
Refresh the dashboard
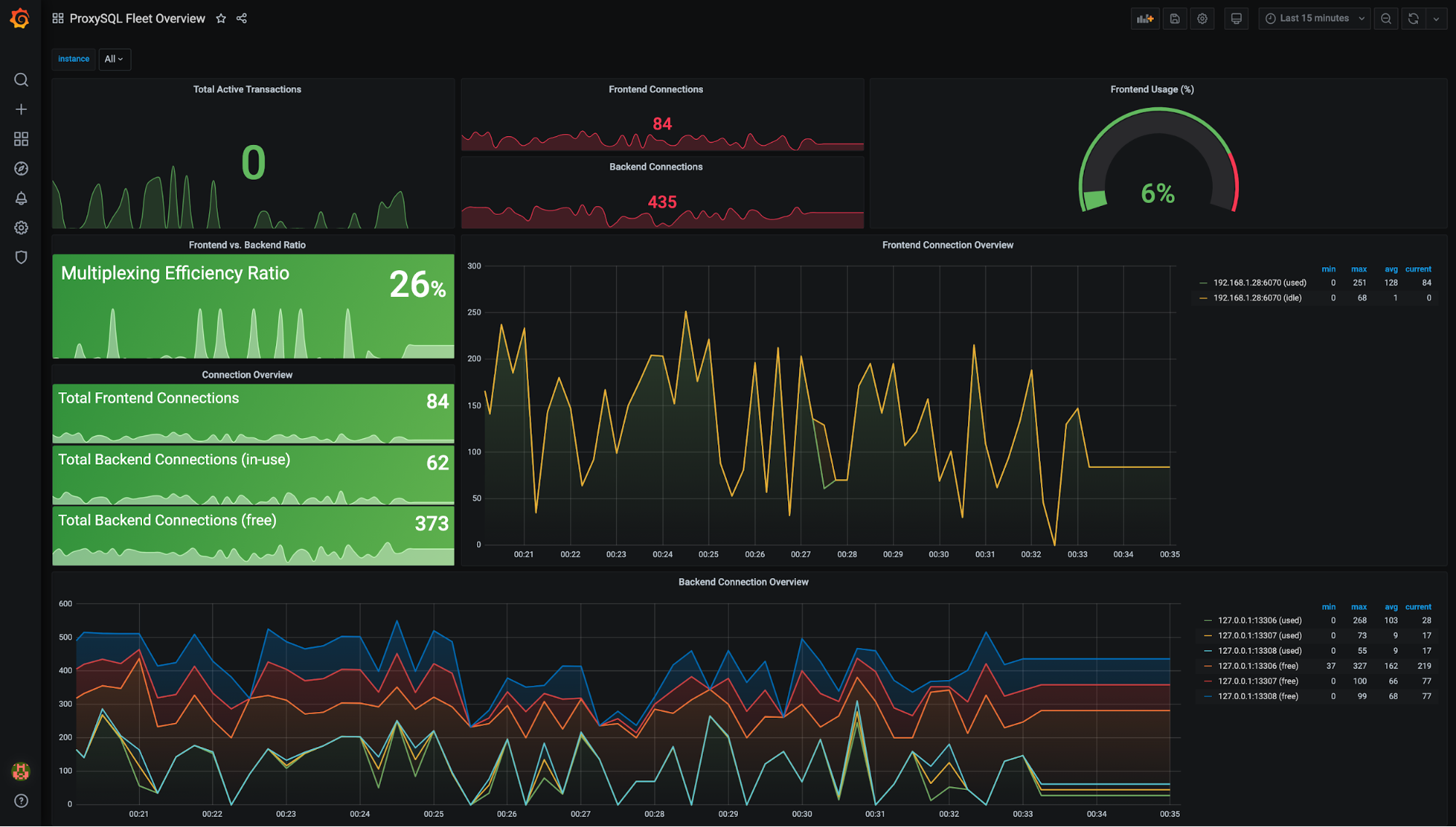point(1414,19)
